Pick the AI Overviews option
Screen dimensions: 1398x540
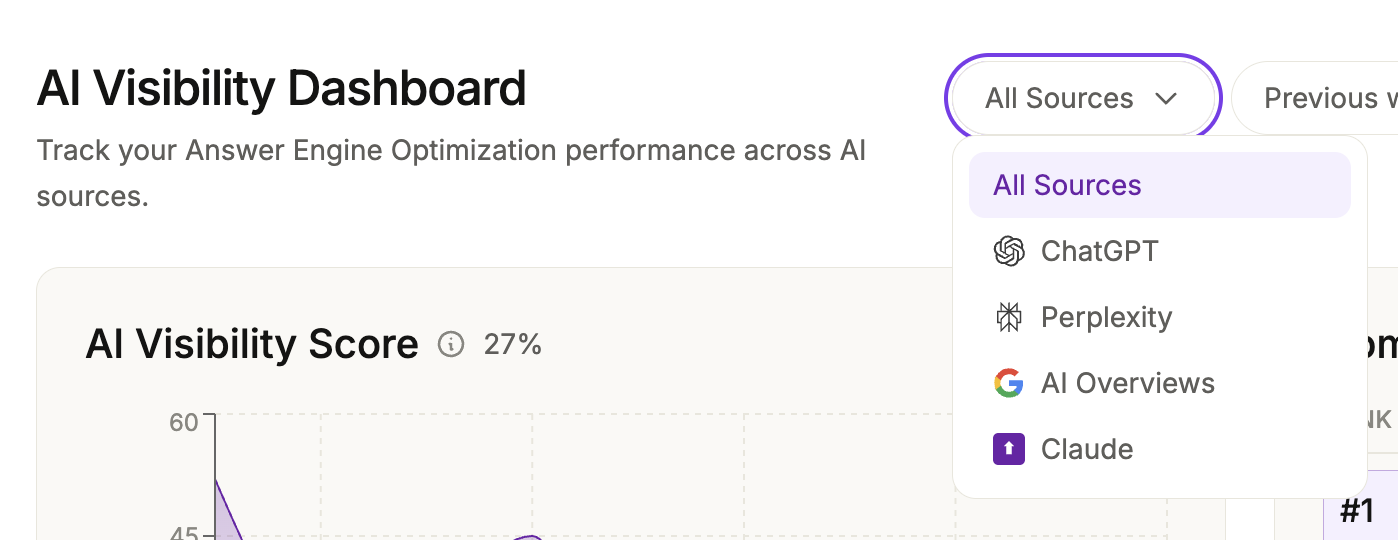[x=1127, y=383]
